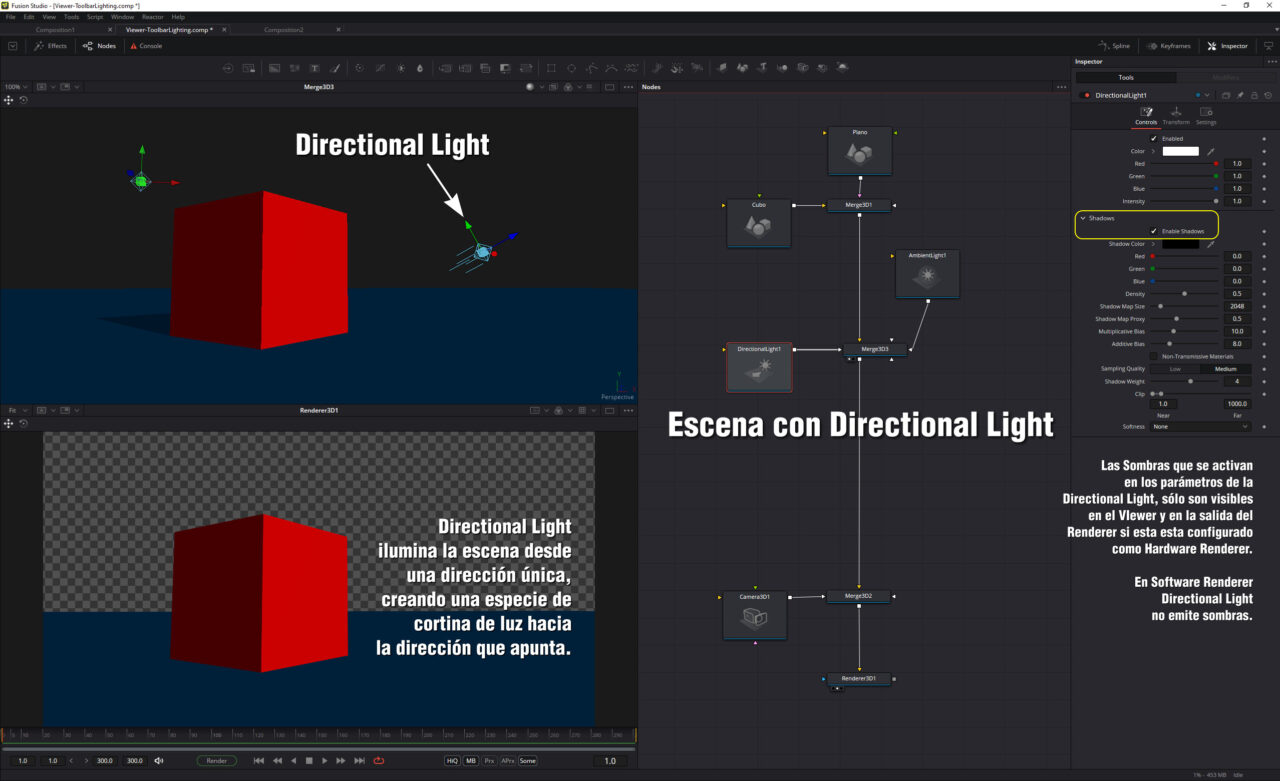Select the Text+ tool in the toolbar

314,69
